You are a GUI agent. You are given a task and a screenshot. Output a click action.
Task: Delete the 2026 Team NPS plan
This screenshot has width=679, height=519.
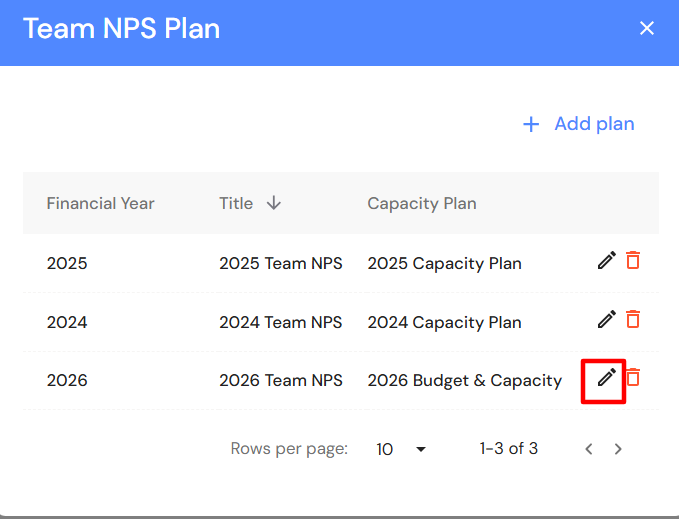[633, 378]
